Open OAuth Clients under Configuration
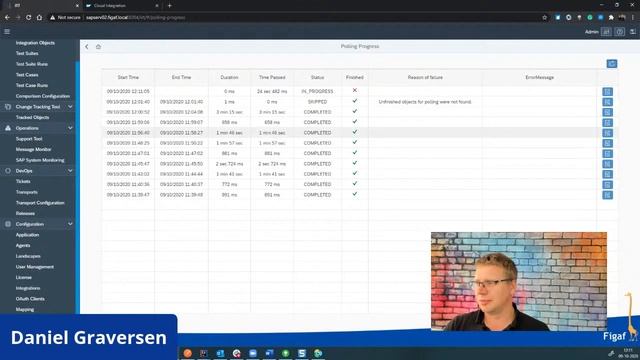 point(30,299)
